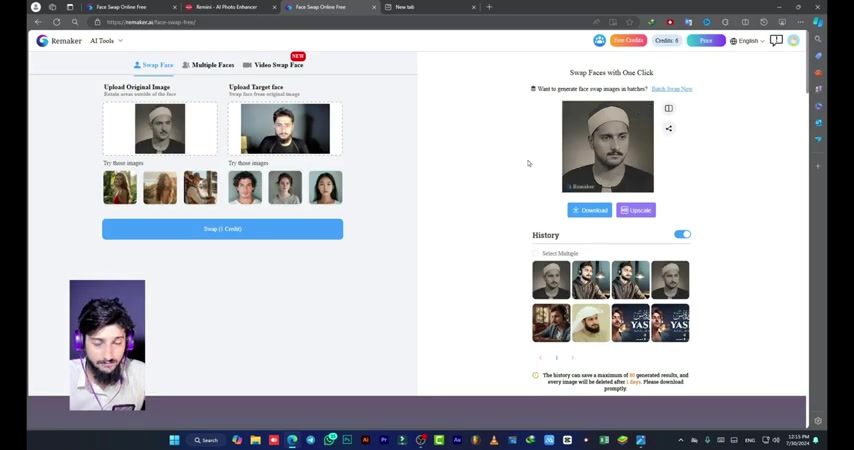Click the share icon beside result image
This screenshot has height=450, width=854.
click(669, 129)
